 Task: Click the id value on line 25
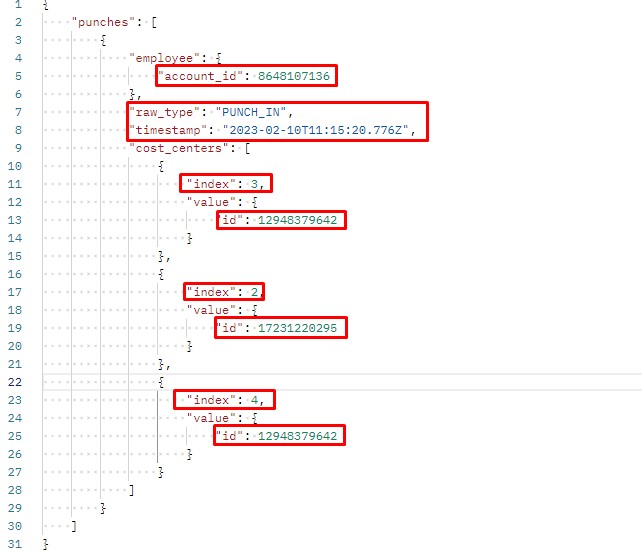pyautogui.click(x=300, y=436)
